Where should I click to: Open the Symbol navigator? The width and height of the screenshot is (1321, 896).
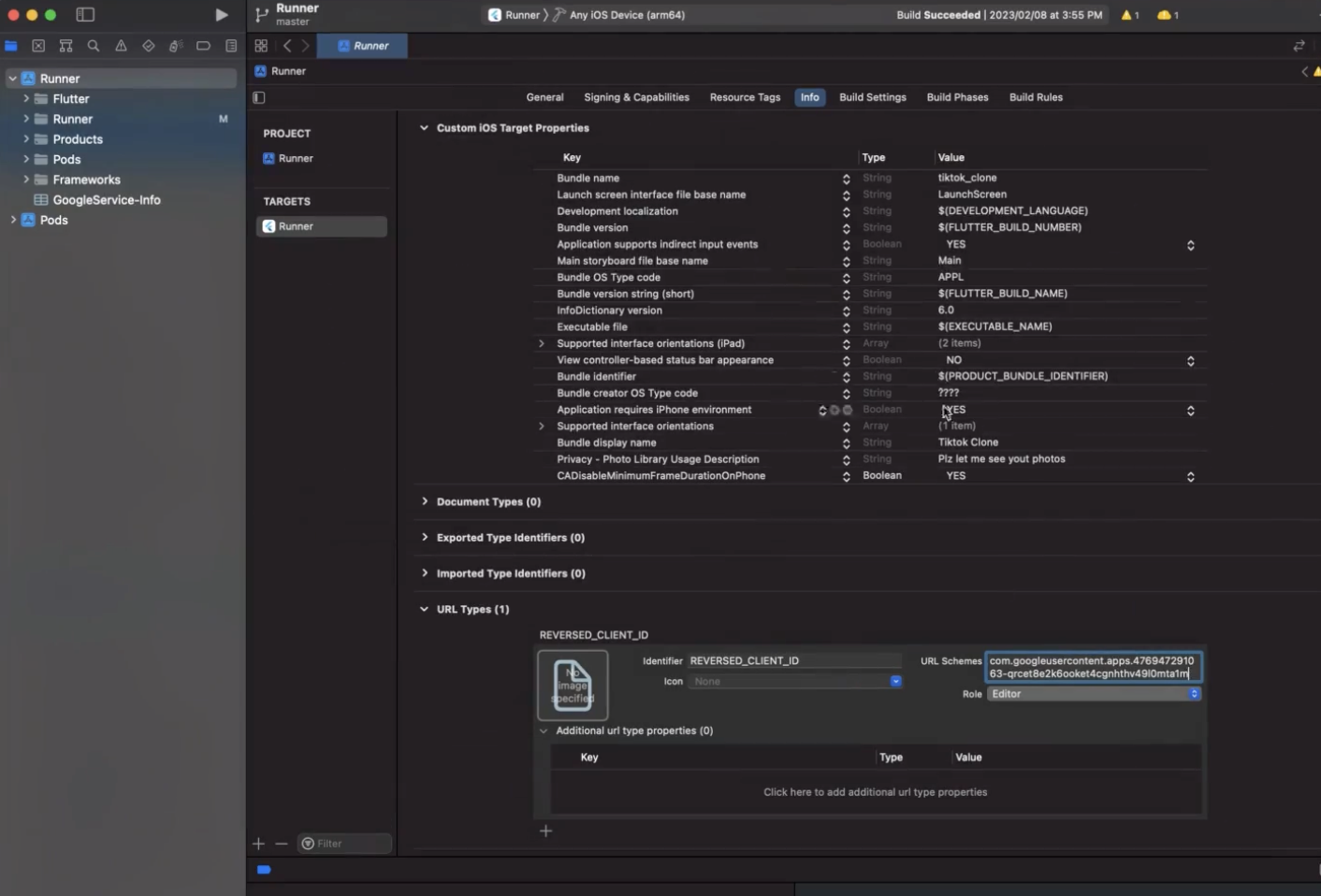(x=65, y=46)
